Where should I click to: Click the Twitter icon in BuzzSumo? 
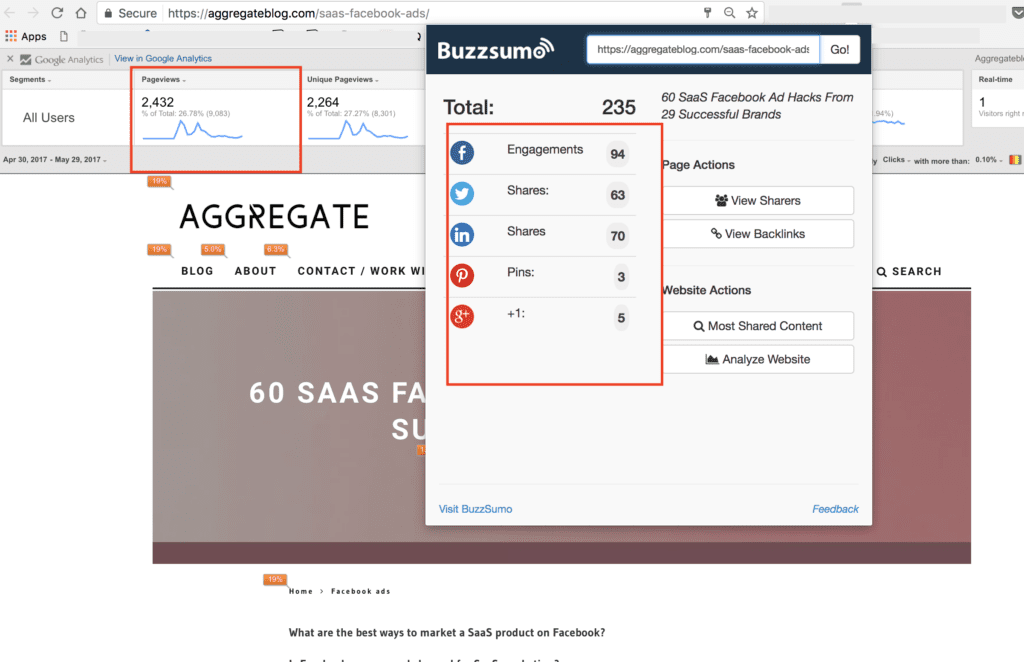pos(462,194)
